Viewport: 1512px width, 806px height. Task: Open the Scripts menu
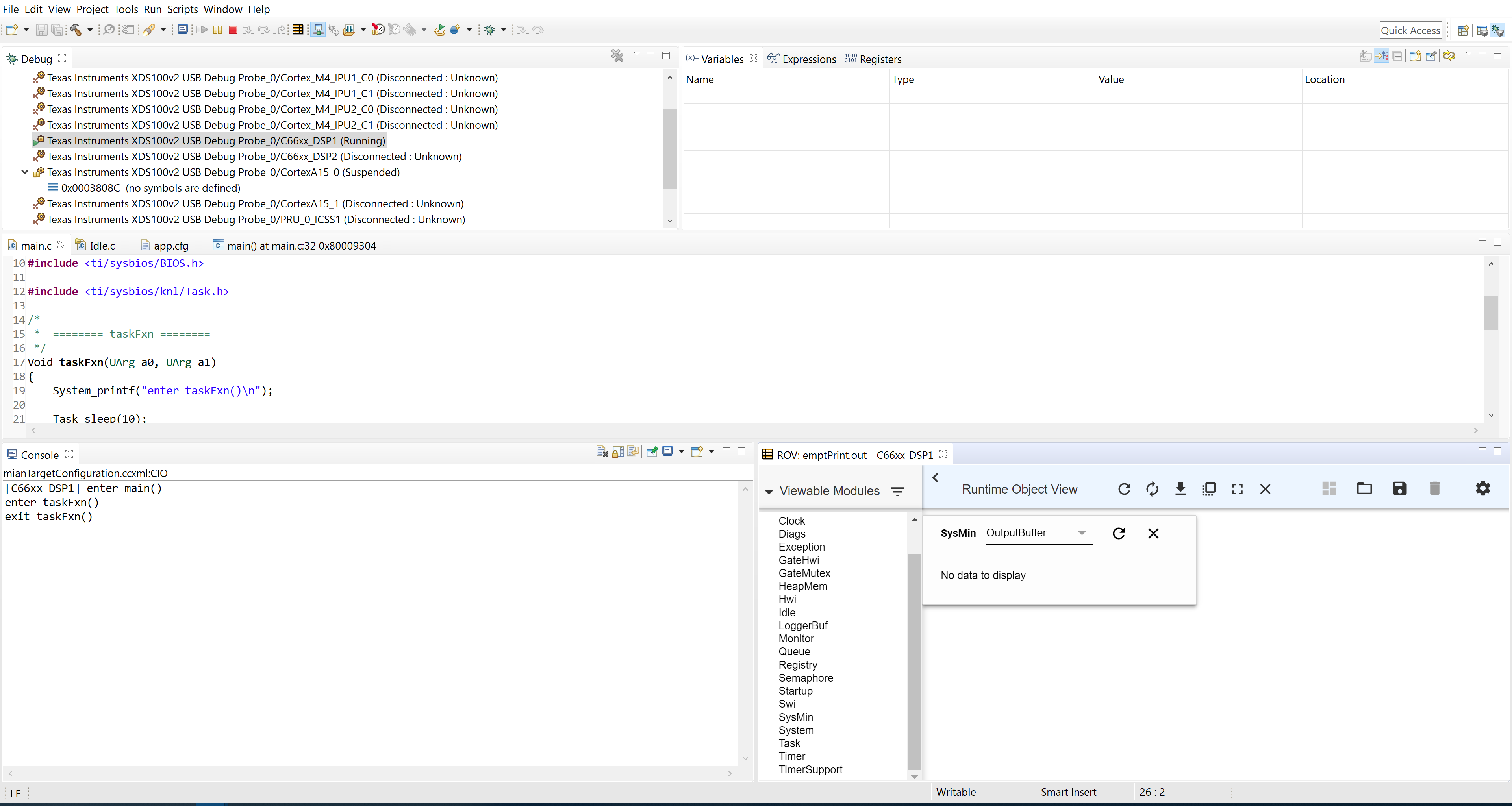[x=182, y=9]
